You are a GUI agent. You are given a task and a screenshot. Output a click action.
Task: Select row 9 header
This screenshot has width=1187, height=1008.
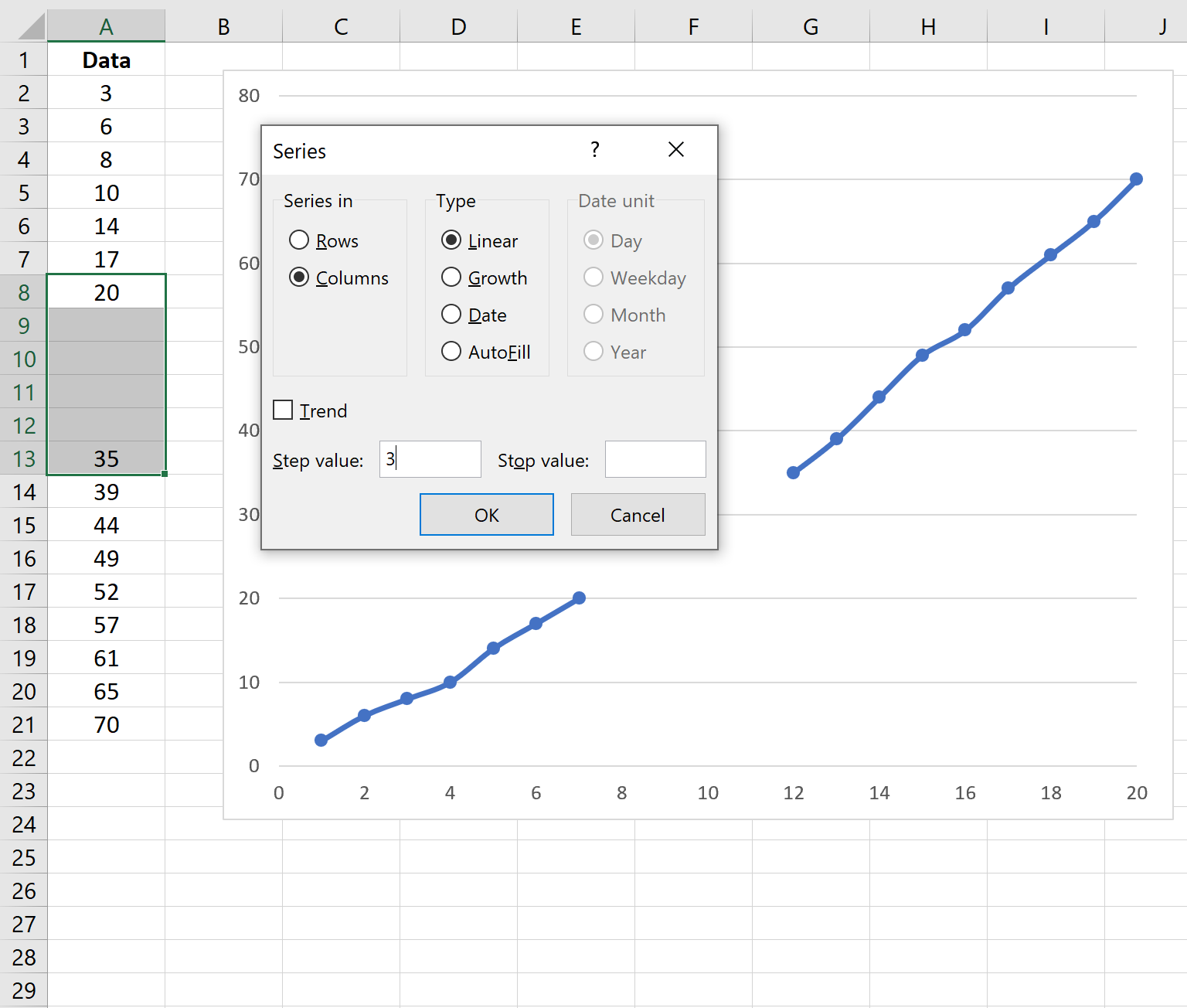pyautogui.click(x=24, y=326)
